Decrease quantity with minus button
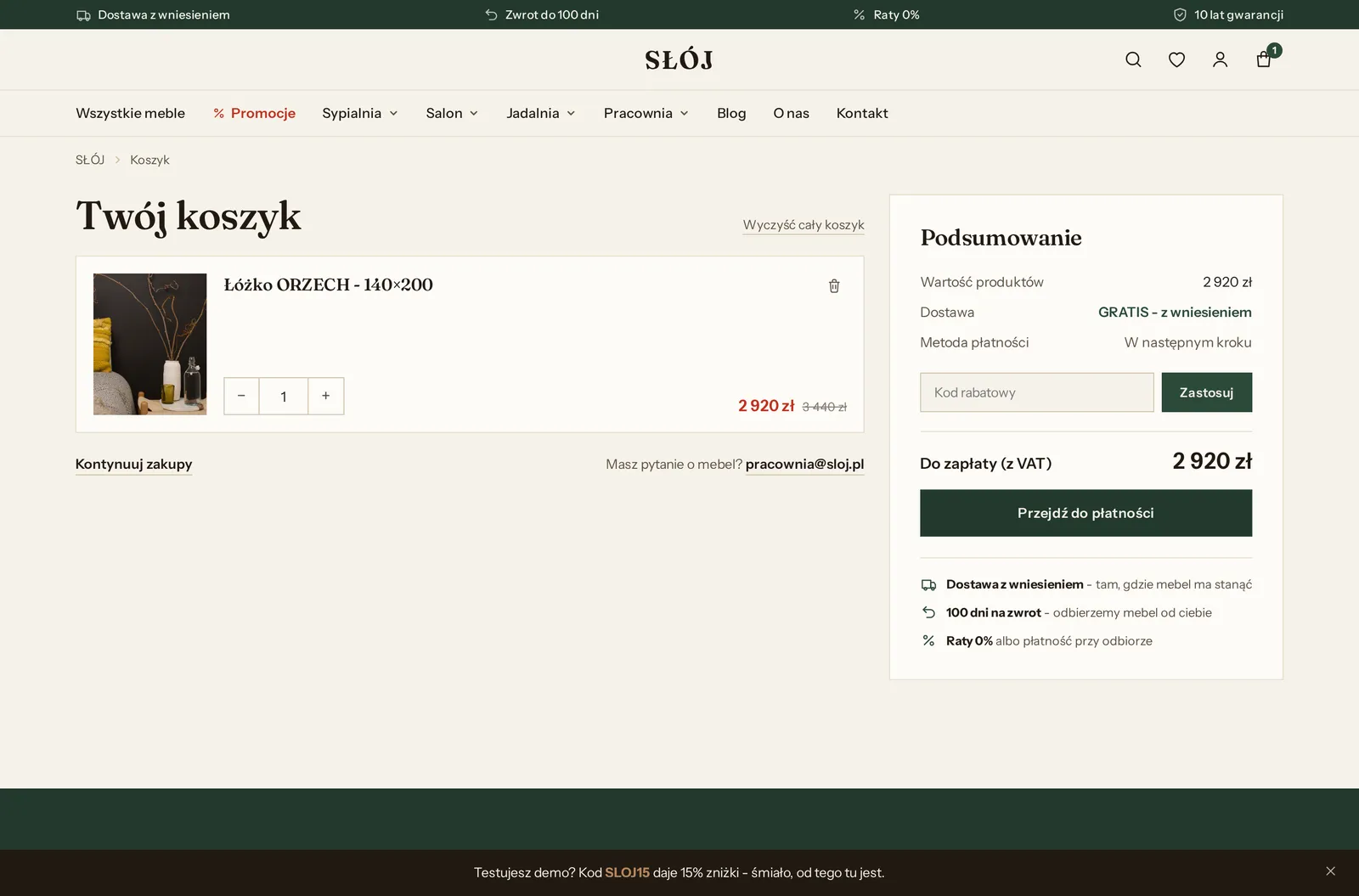Viewport: 1359px width, 896px height. coord(241,396)
